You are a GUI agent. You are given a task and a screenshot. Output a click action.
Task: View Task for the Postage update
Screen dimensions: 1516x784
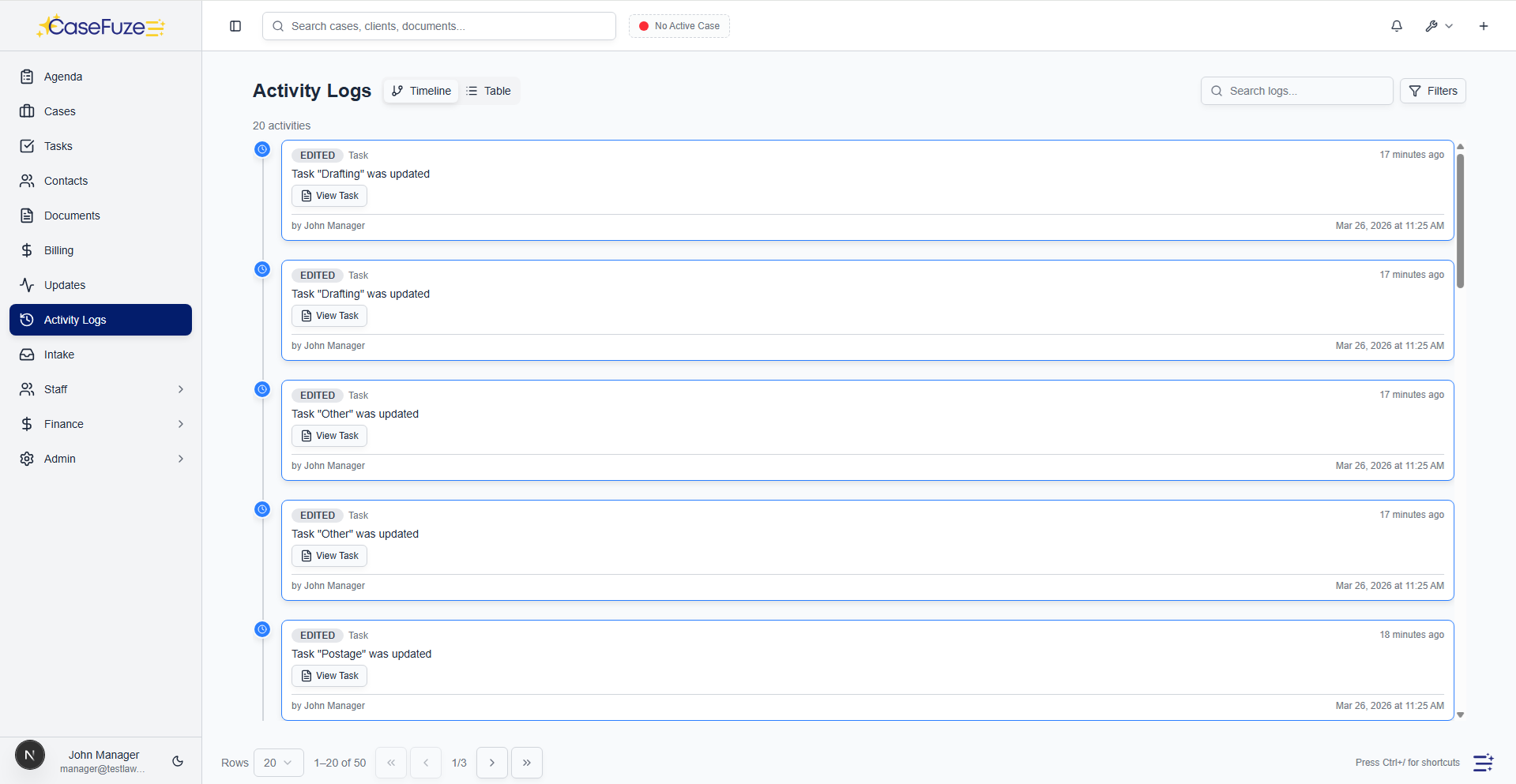329,676
